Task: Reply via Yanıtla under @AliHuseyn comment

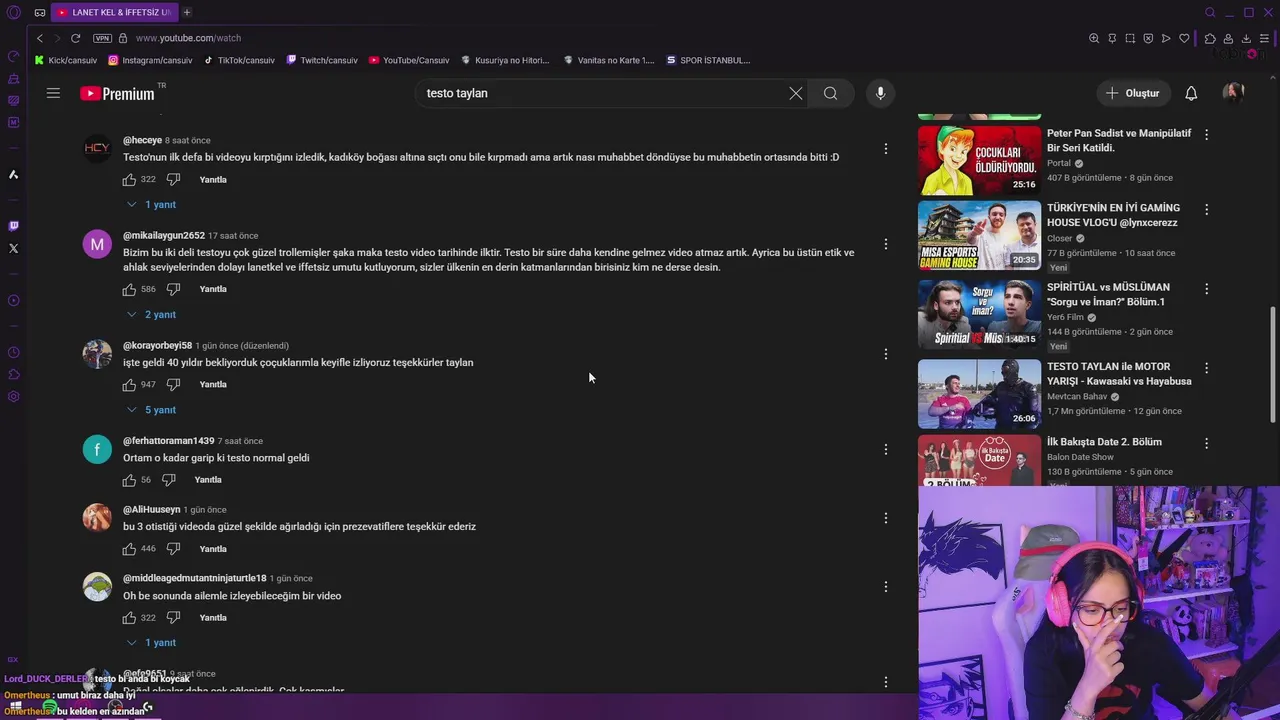Action: coord(213,549)
